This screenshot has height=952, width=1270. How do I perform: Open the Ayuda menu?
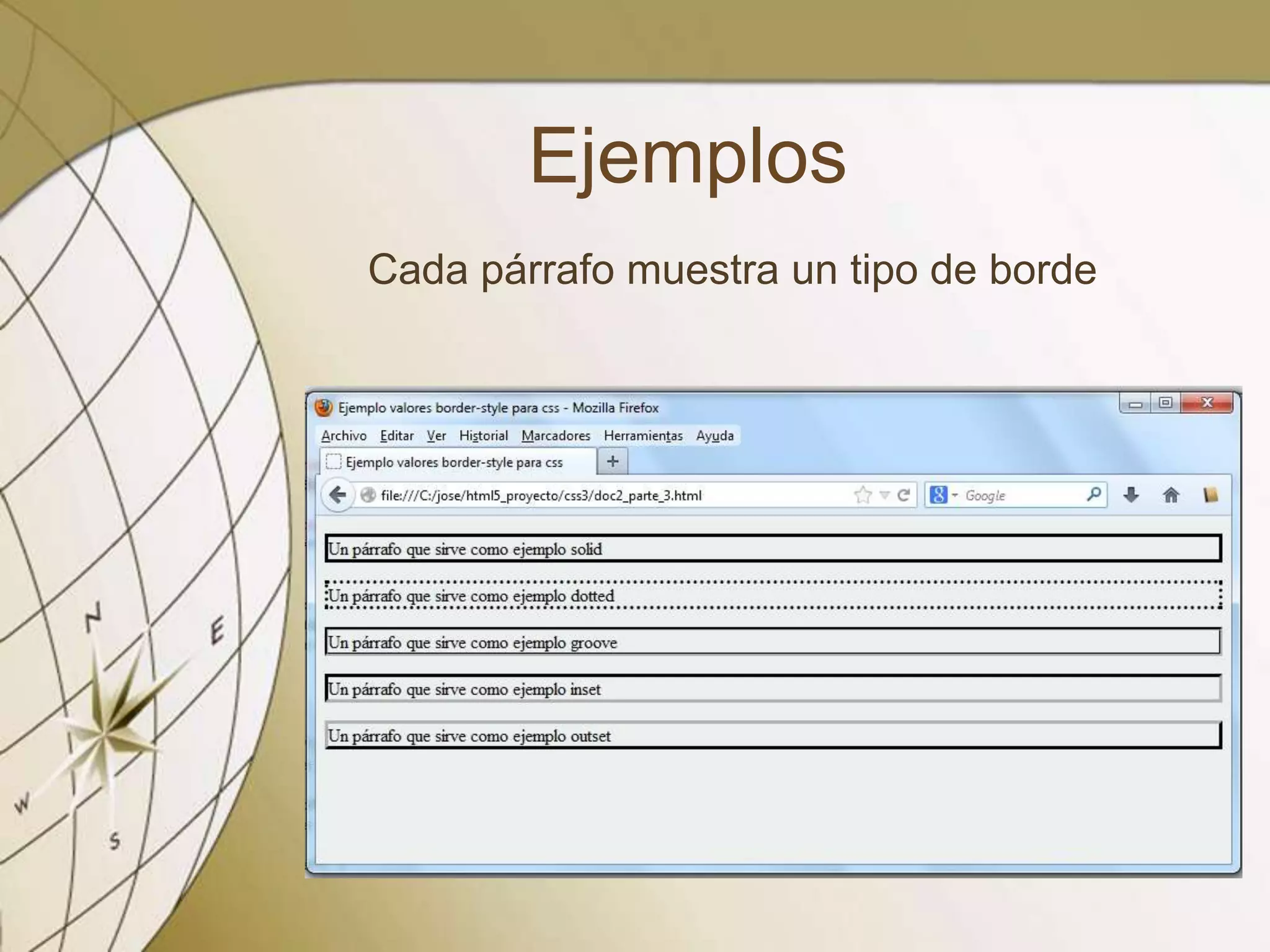pos(715,436)
